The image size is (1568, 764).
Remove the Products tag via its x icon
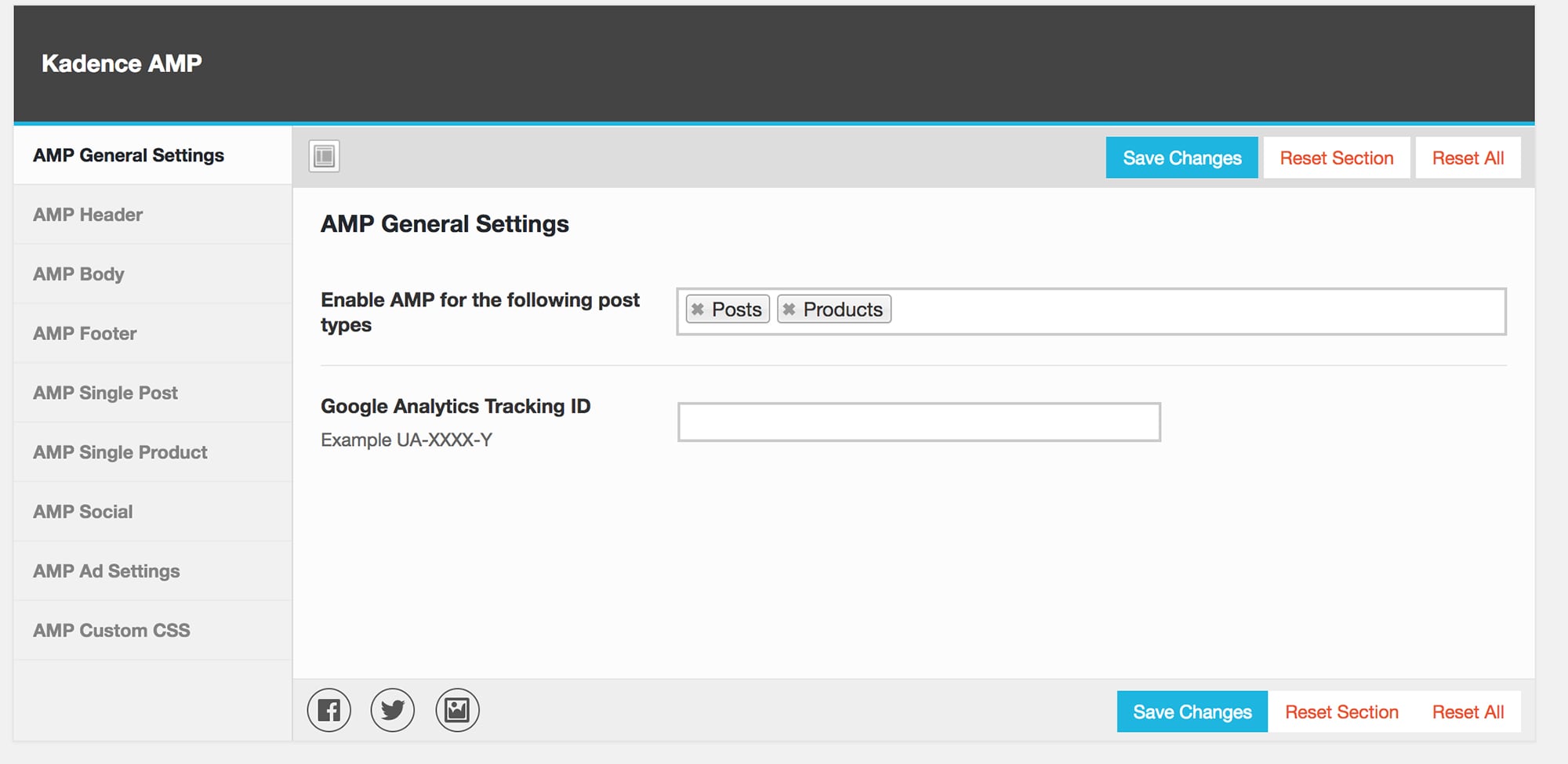point(789,309)
